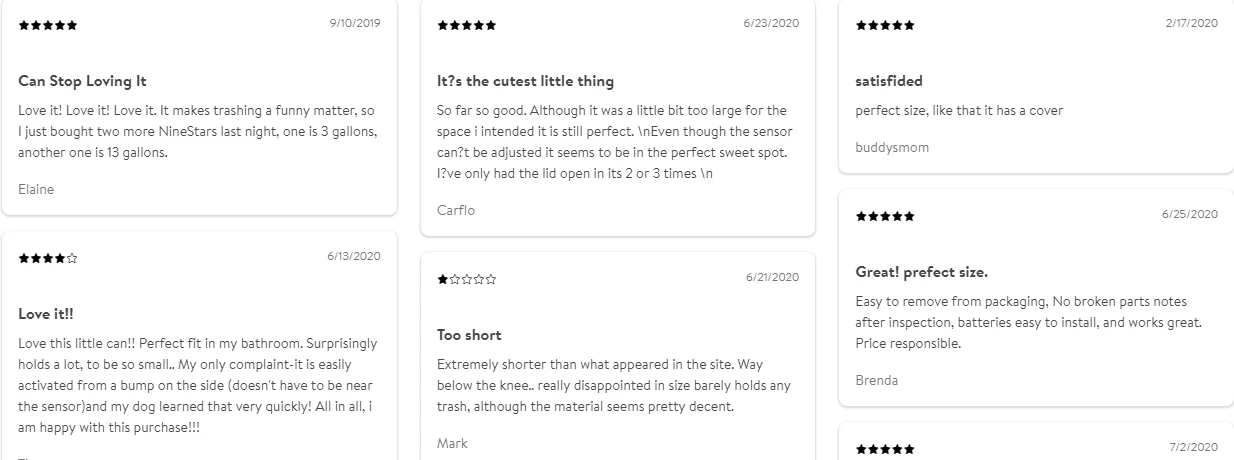Click the review text starting 'Extremely shorter than'

click(613, 385)
